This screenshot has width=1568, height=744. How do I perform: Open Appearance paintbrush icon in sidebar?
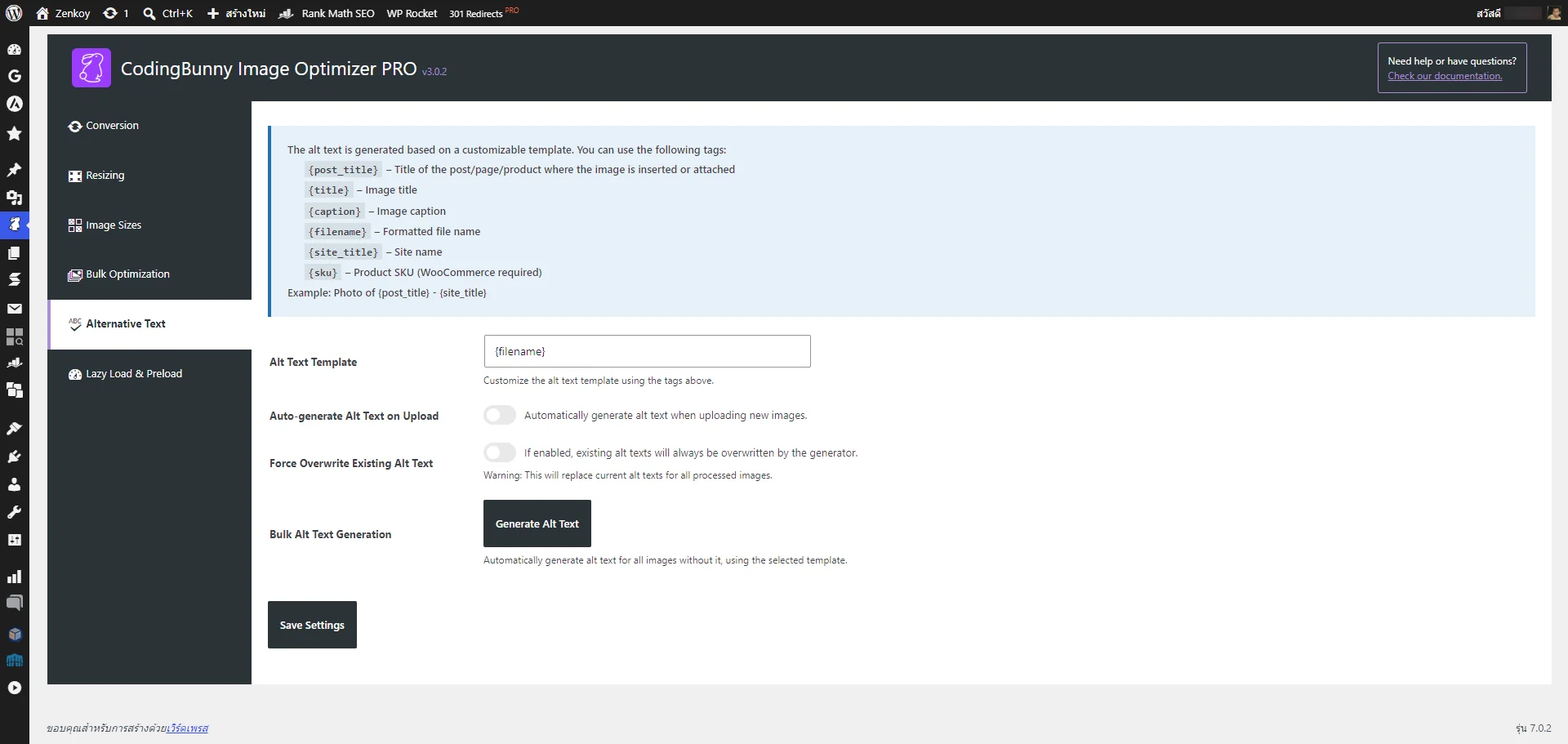tap(14, 429)
